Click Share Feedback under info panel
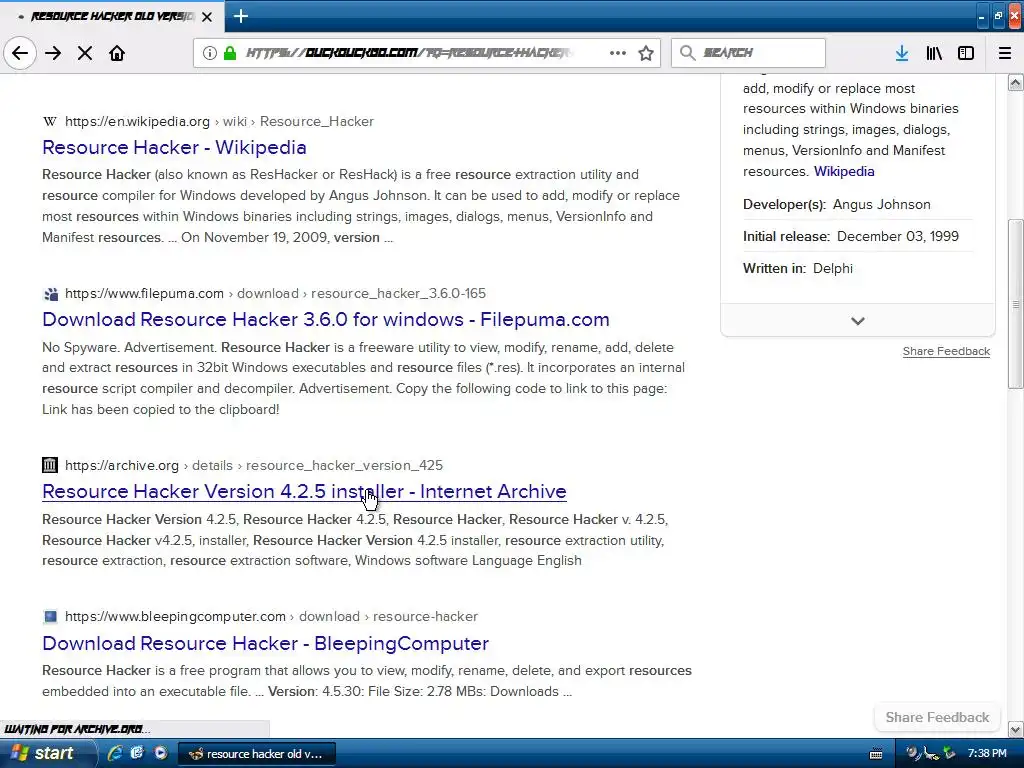The width and height of the screenshot is (1024, 768). click(946, 351)
